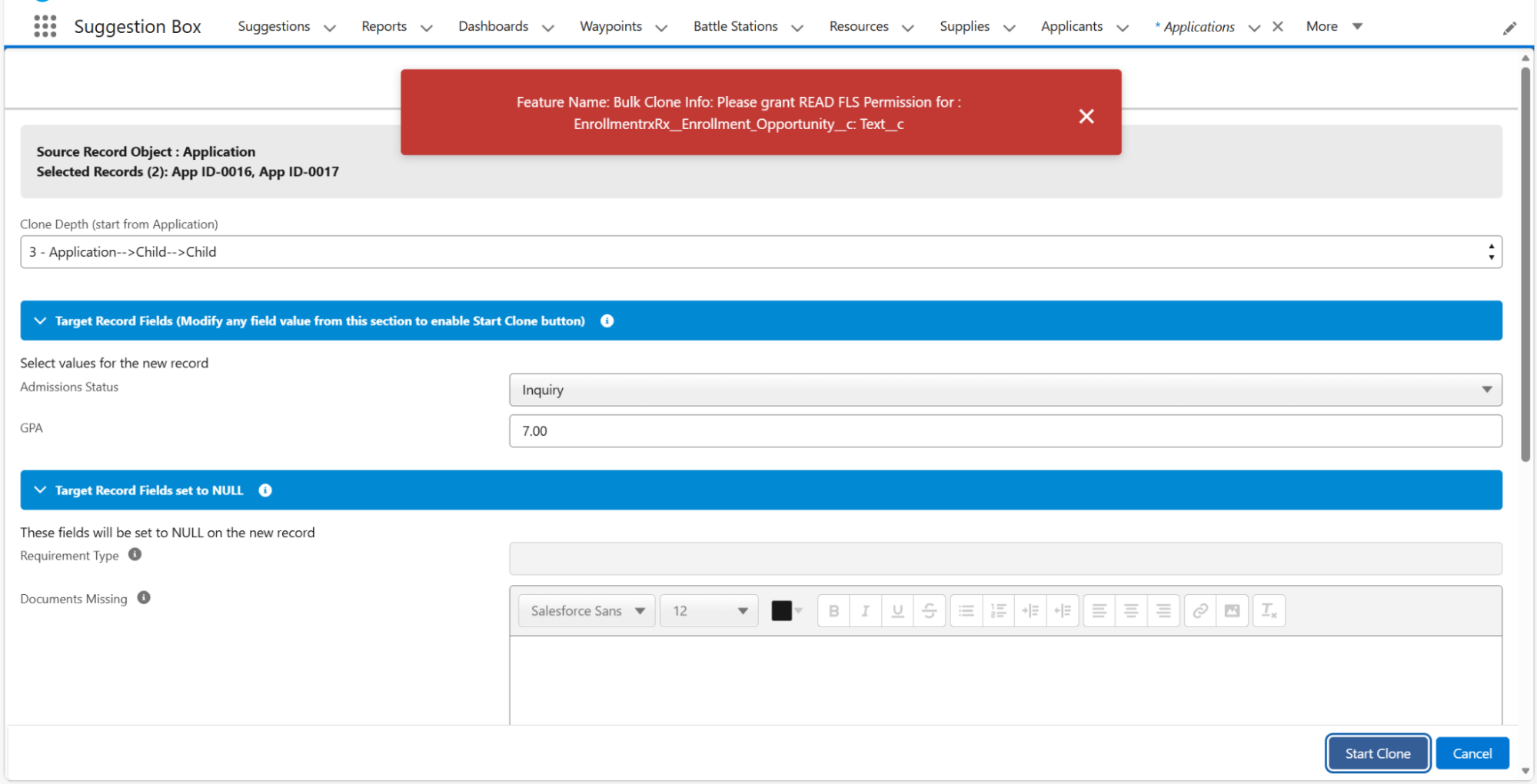Click info icon beside Requirement Type

[135, 554]
